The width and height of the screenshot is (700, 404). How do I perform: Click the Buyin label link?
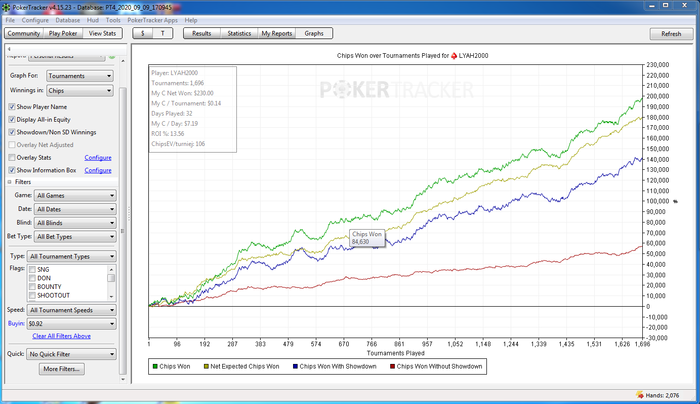pos(16,324)
